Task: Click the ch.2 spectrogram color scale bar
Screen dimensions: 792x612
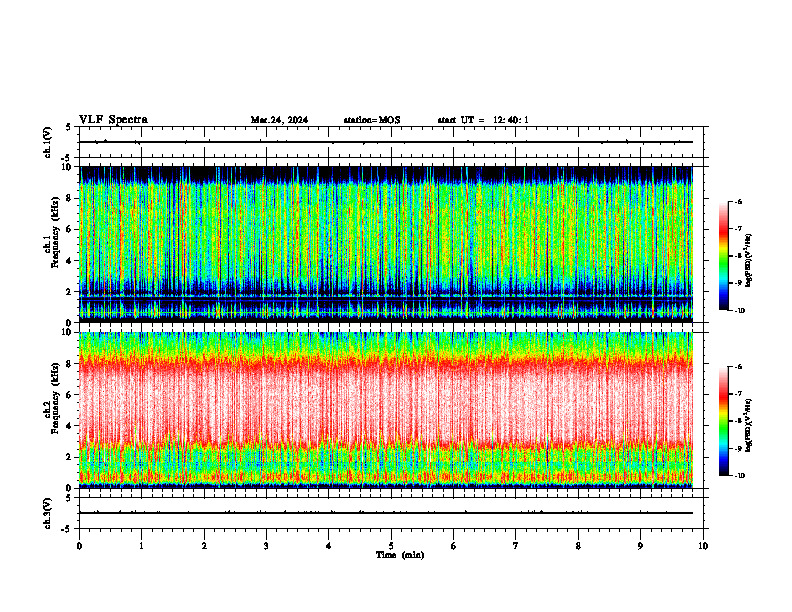Action: coord(723,421)
